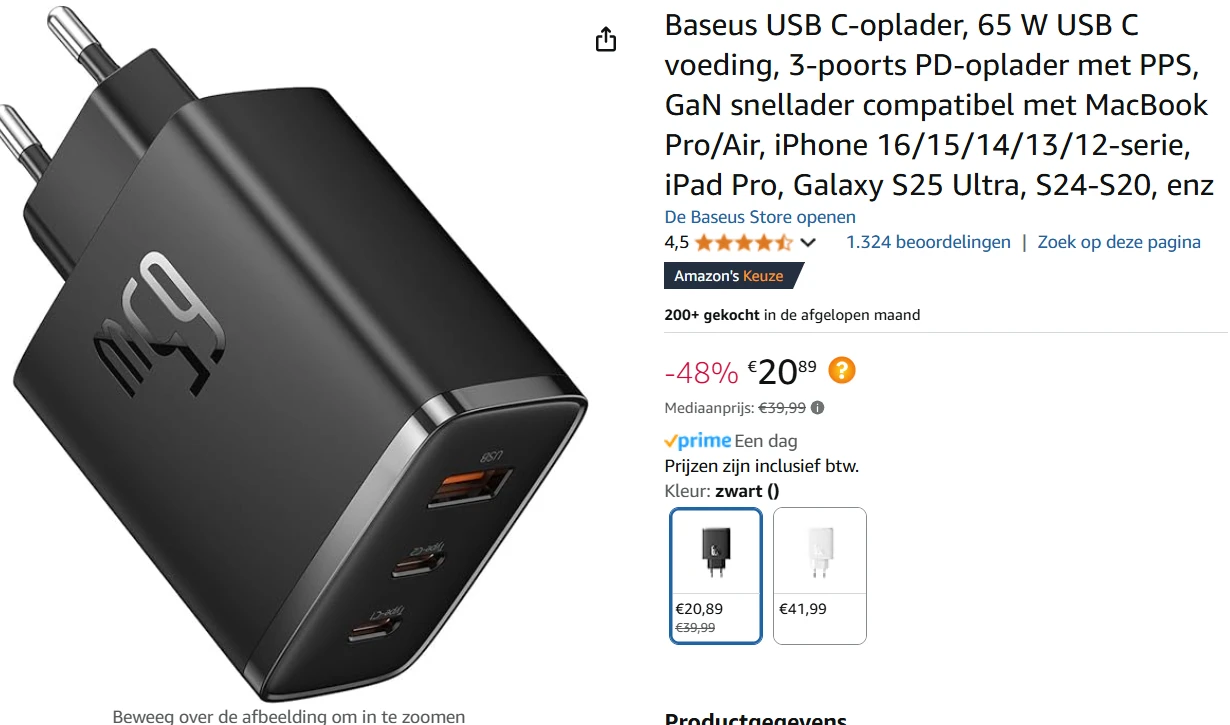
Task: Click the 200+ gekocht text
Action: pos(713,315)
